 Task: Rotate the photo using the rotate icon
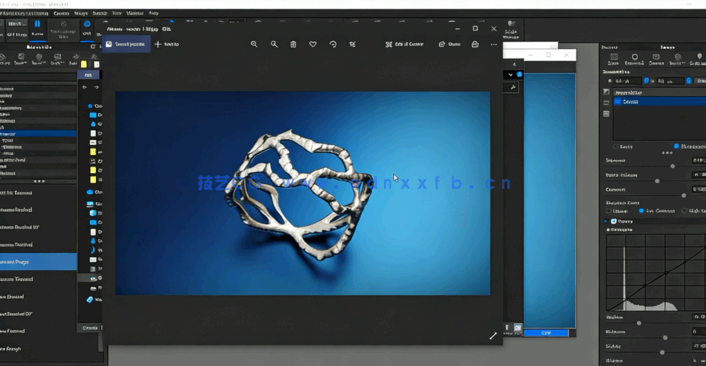[x=333, y=44]
